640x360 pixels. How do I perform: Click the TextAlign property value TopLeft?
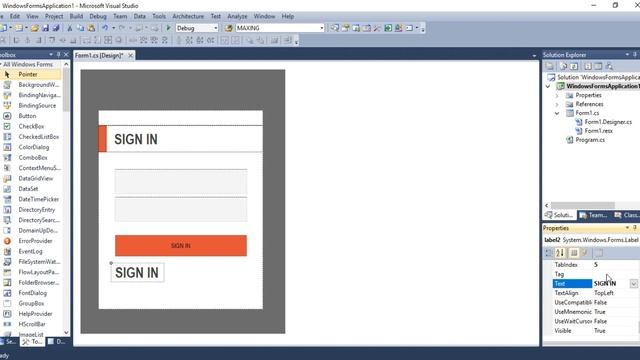pos(604,293)
